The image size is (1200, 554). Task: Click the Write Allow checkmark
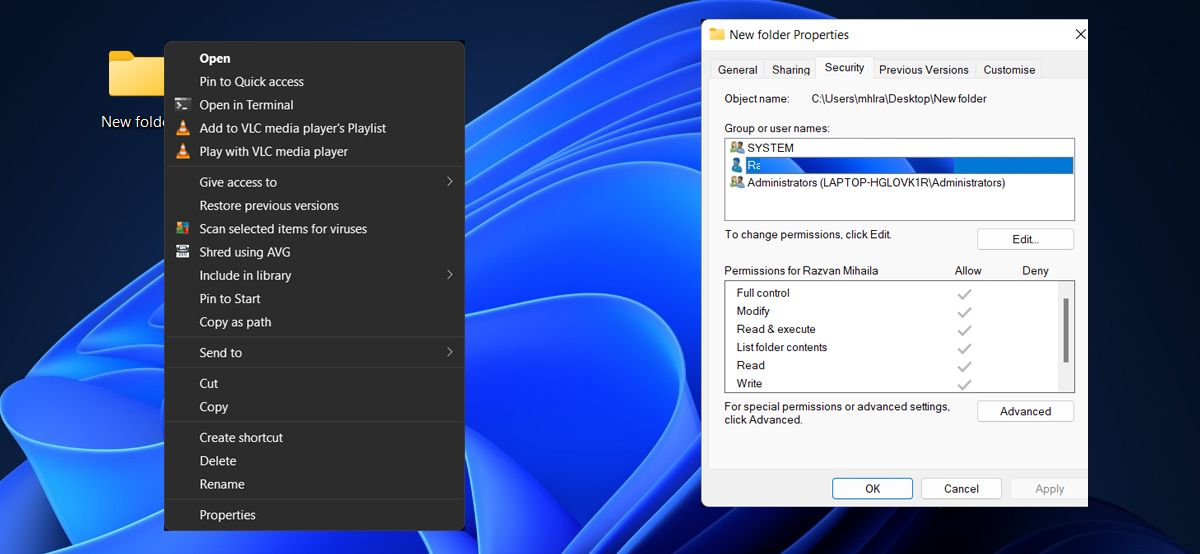(964, 384)
